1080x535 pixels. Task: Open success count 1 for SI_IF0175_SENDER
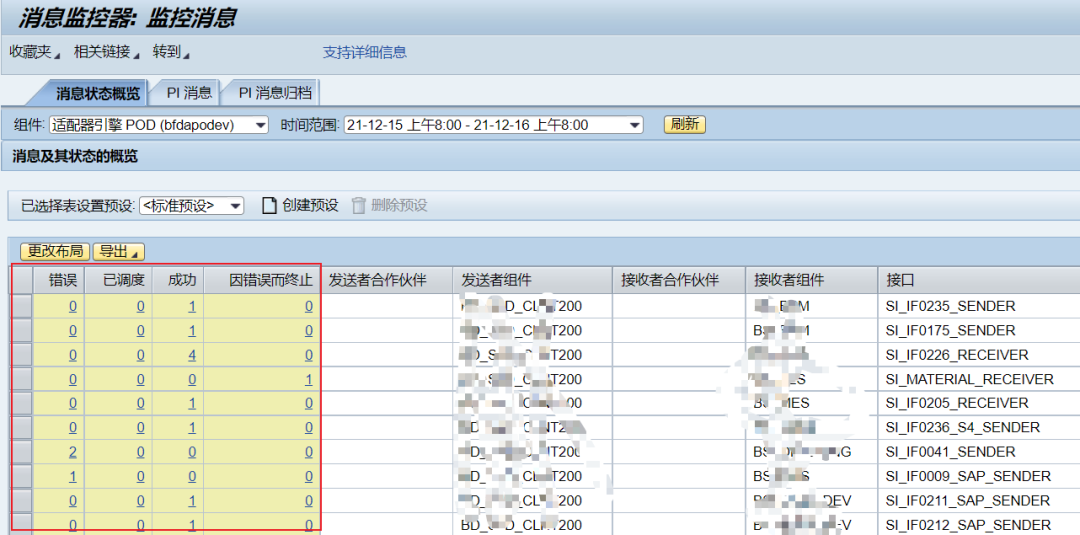tap(192, 331)
